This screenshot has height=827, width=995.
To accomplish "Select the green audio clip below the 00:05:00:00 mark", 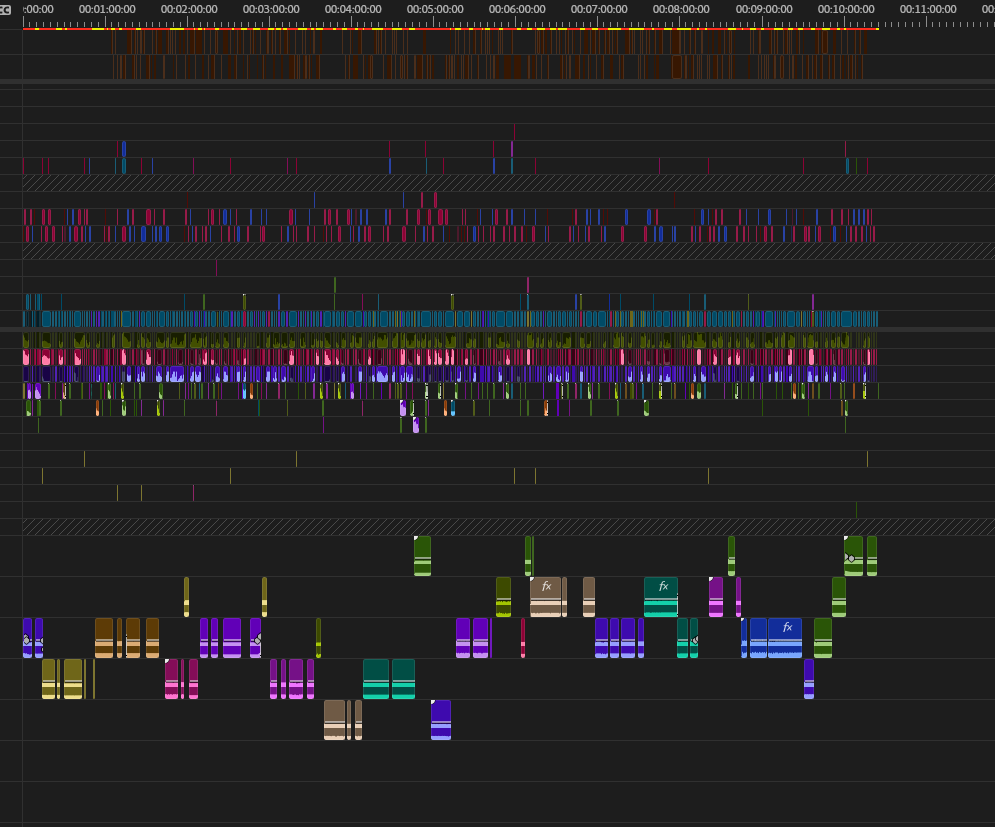I will pos(422,556).
